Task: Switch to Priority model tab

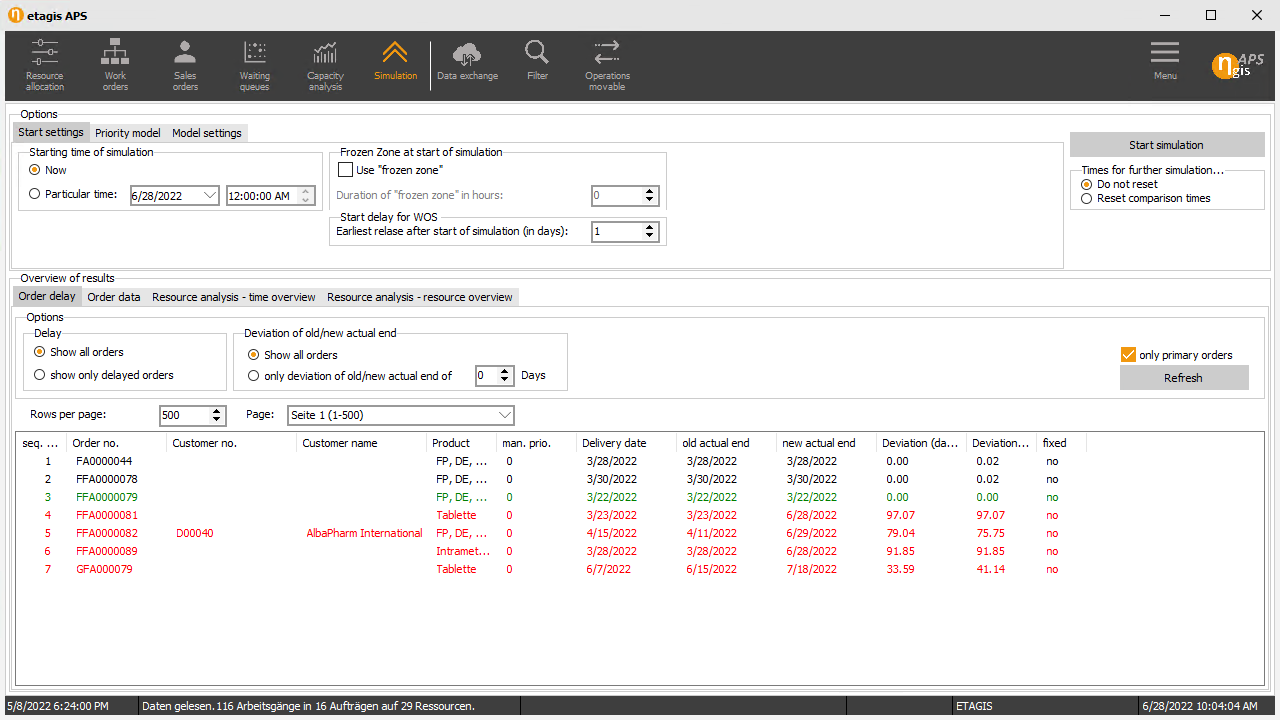Action: pos(128,133)
